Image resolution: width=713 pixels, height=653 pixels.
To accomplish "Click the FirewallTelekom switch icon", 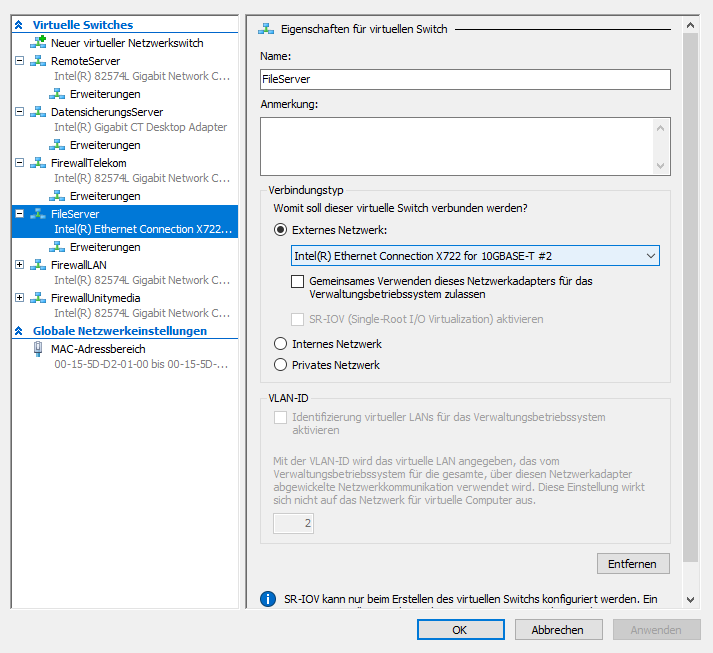I will (38, 163).
